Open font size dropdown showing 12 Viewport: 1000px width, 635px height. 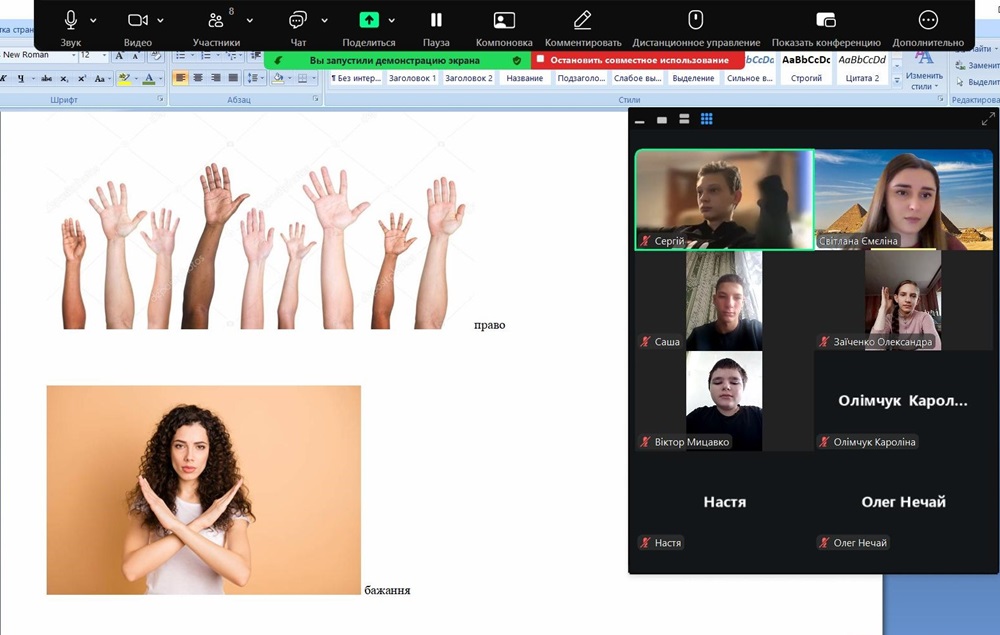[103, 55]
